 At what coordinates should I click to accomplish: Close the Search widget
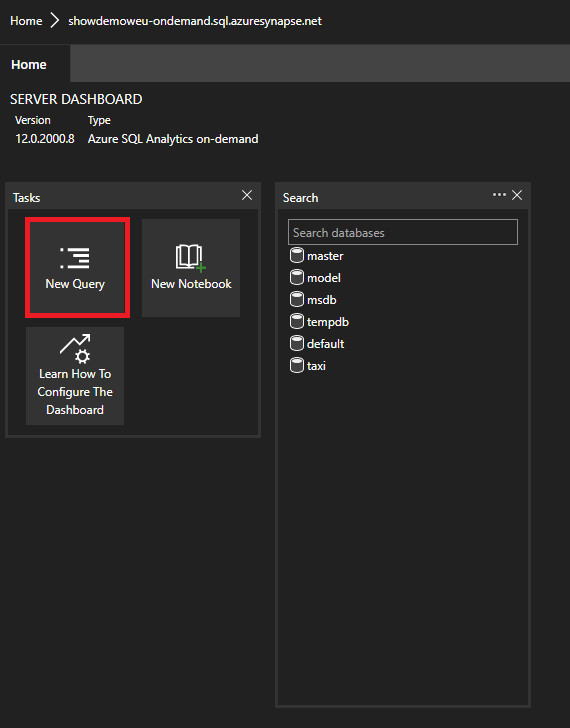pos(517,195)
